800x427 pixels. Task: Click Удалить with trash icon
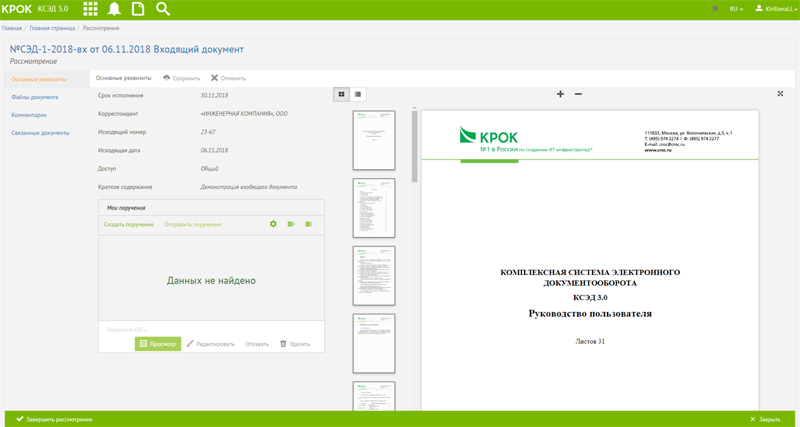point(294,344)
